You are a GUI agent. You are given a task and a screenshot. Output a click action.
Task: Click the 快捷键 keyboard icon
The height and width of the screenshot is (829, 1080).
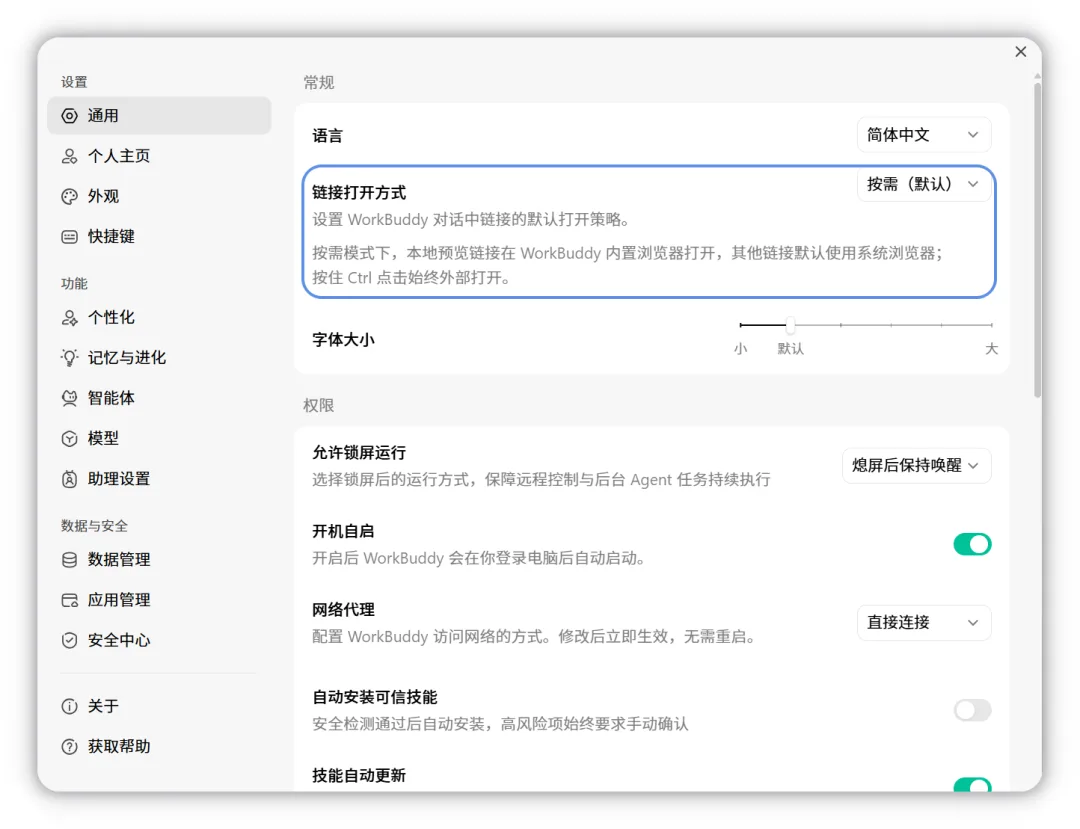[x=70, y=237]
